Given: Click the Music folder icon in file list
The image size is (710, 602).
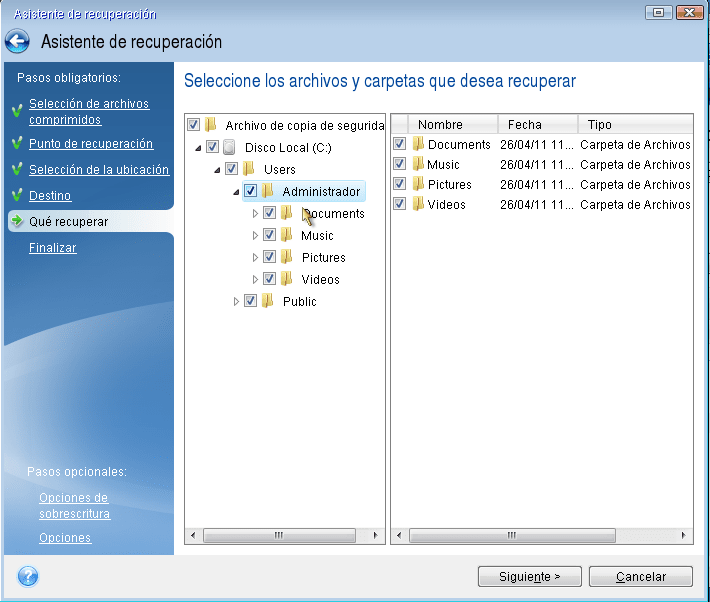Looking at the screenshot, I should (418, 164).
